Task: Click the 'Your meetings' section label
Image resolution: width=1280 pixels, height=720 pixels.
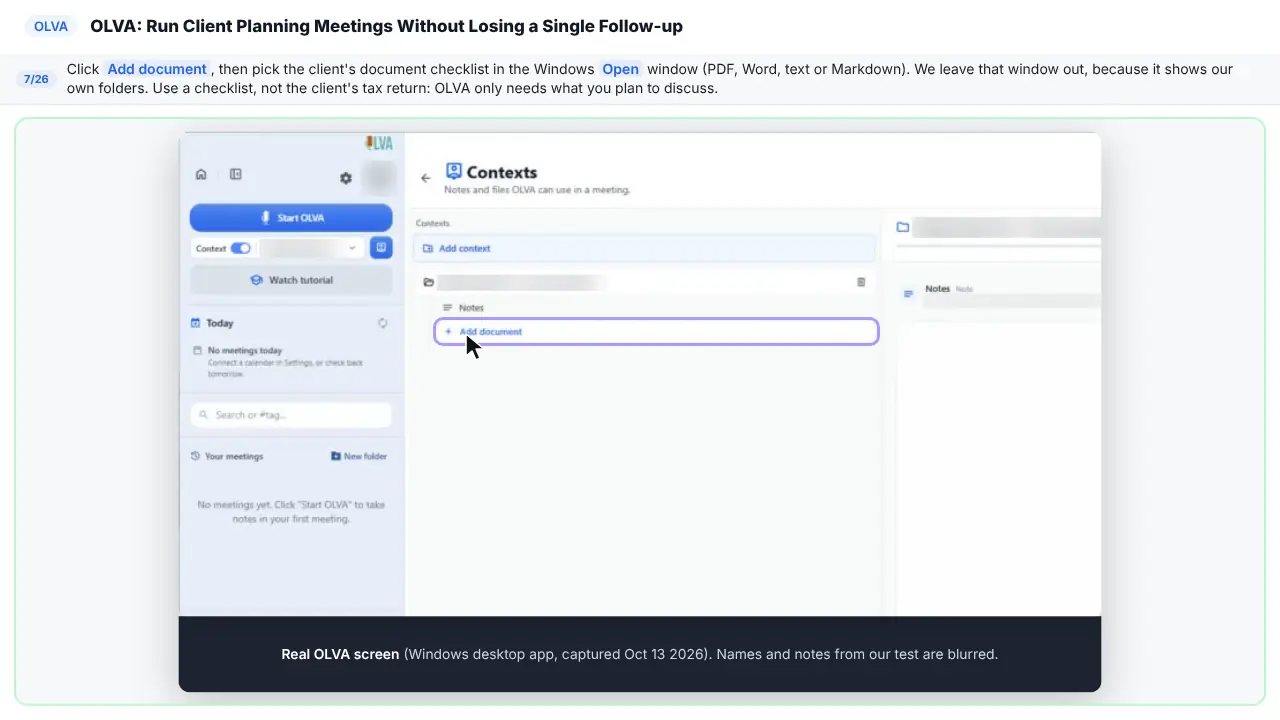Action: point(234,456)
